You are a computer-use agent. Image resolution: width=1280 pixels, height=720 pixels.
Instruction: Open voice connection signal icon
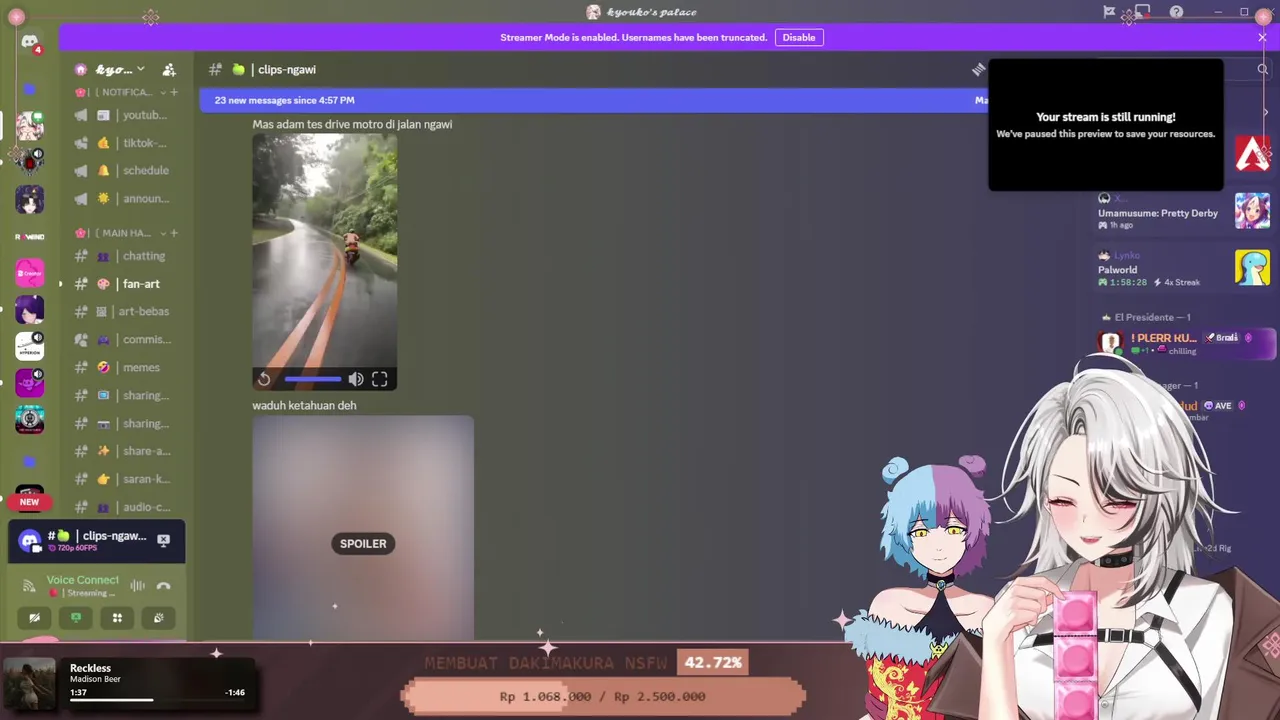click(29, 586)
